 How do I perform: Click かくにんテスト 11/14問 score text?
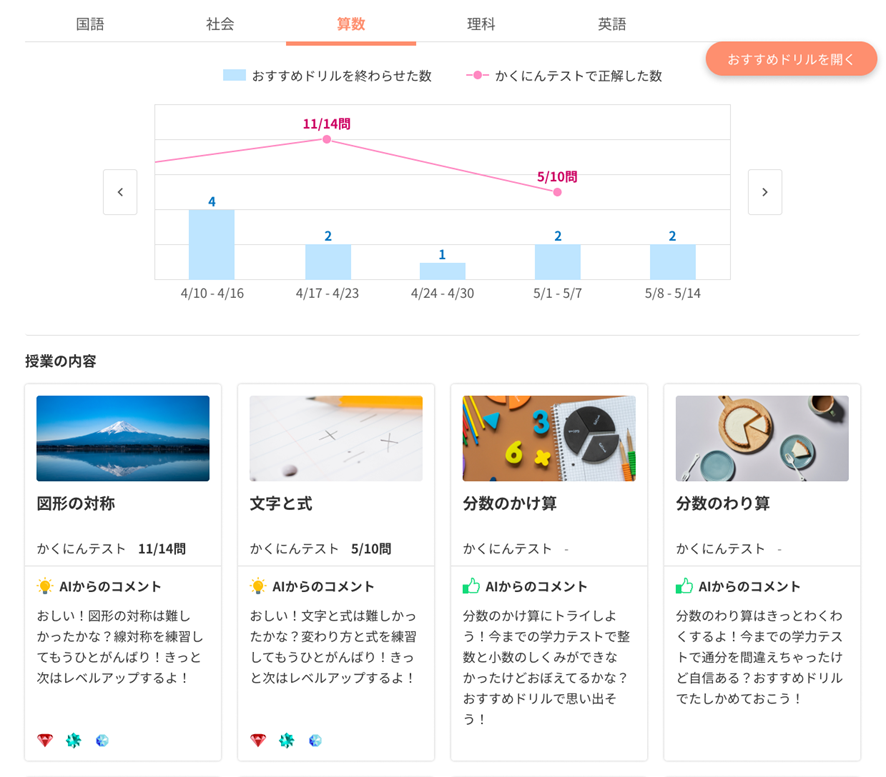click(x=111, y=549)
